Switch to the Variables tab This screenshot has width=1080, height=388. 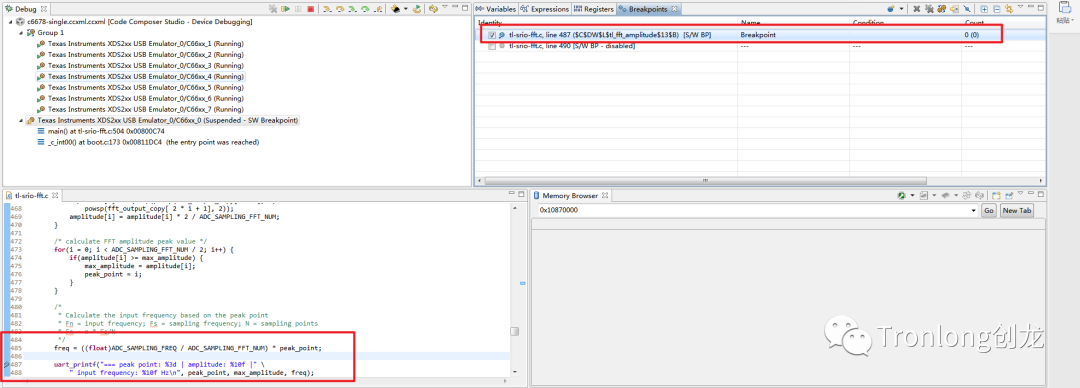point(496,9)
